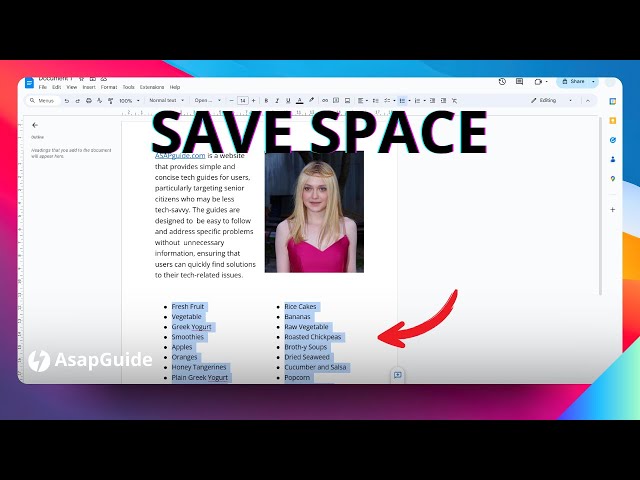Image resolution: width=640 pixels, height=480 pixels.
Task: Toggle the bulleted list button
Action: [402, 100]
